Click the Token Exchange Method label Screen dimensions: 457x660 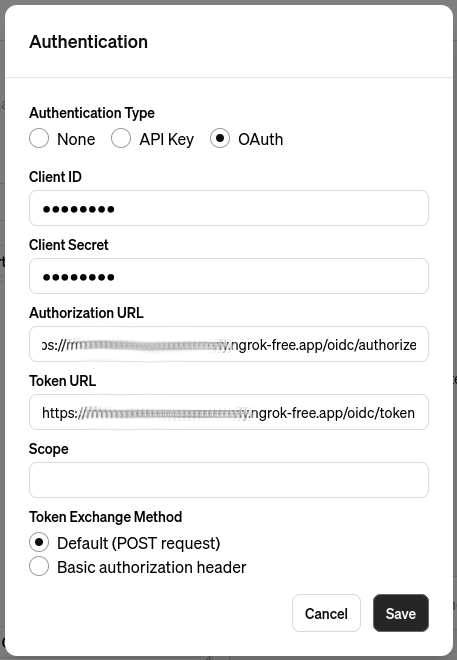tap(106, 517)
